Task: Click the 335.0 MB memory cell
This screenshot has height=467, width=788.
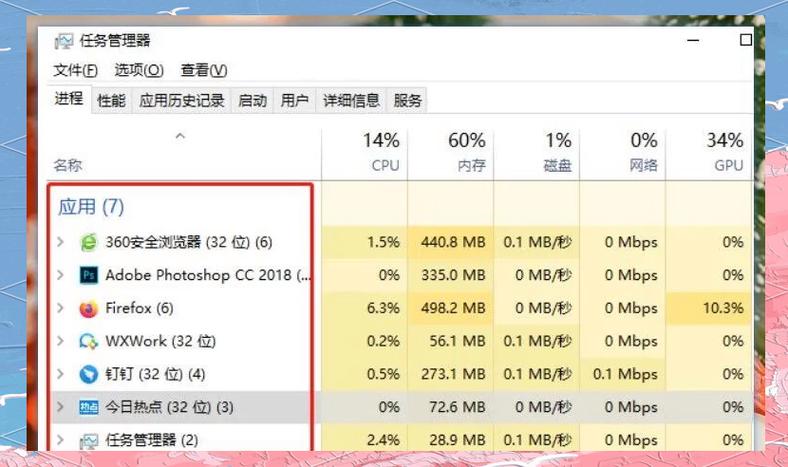Action: 450,275
